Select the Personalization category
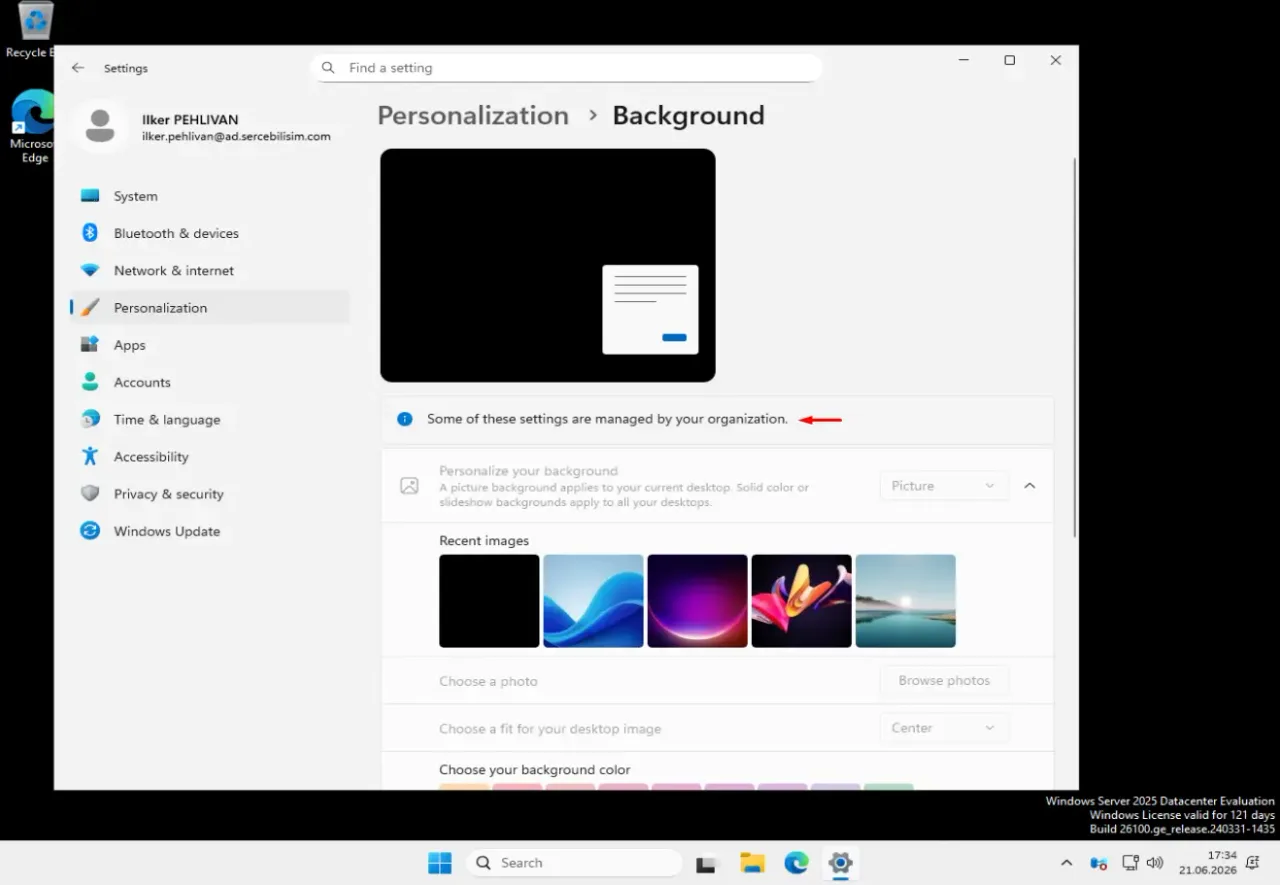This screenshot has width=1280, height=885. 210,308
